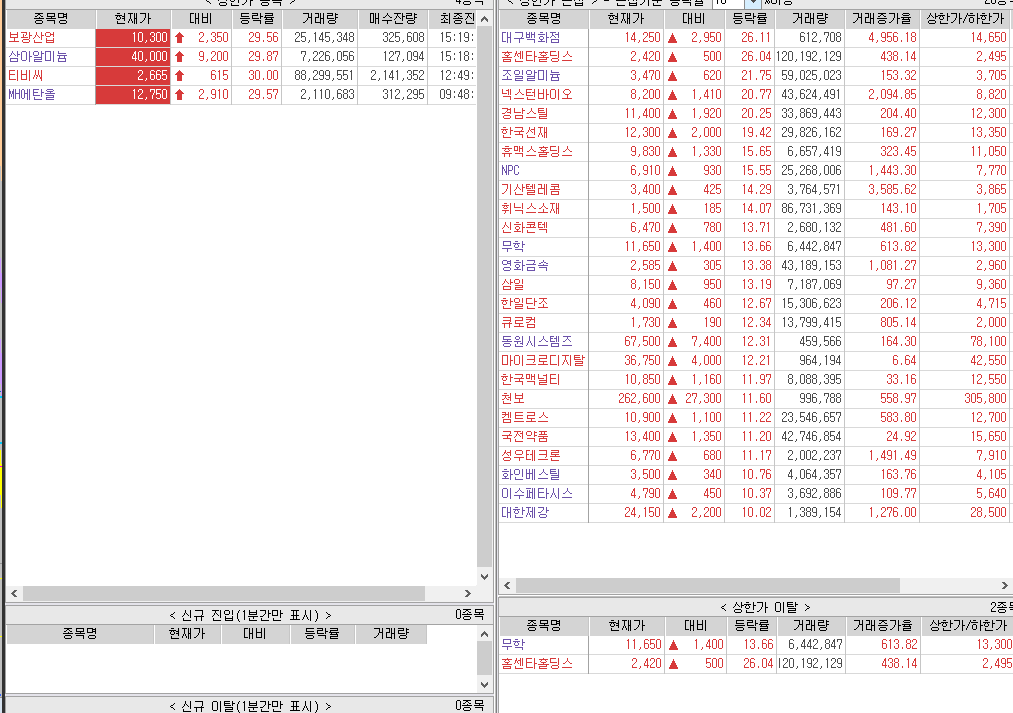Select 홈센타홀딩스 in 상한가 근접 table

(x=537, y=57)
